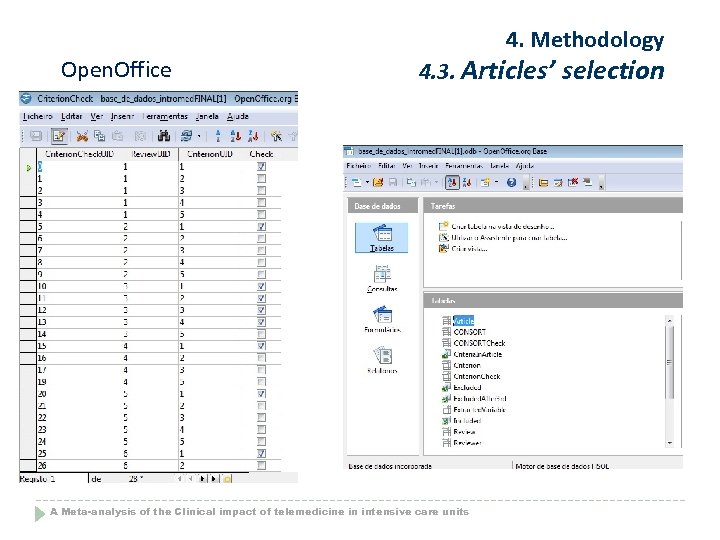Open Inserir menu in CriterionCheck window
The height and width of the screenshot is (540, 720).
click(x=122, y=117)
